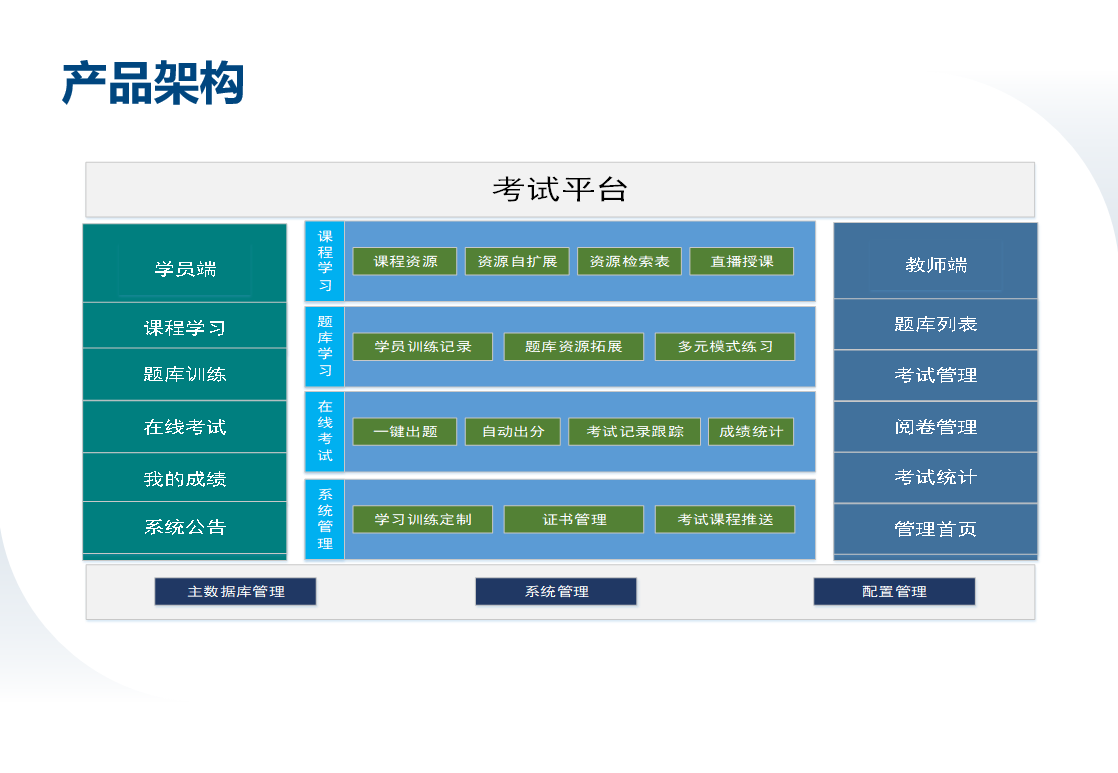Select 学员训练记录 box
Viewport: 1118px width, 773px height.
pos(423,347)
